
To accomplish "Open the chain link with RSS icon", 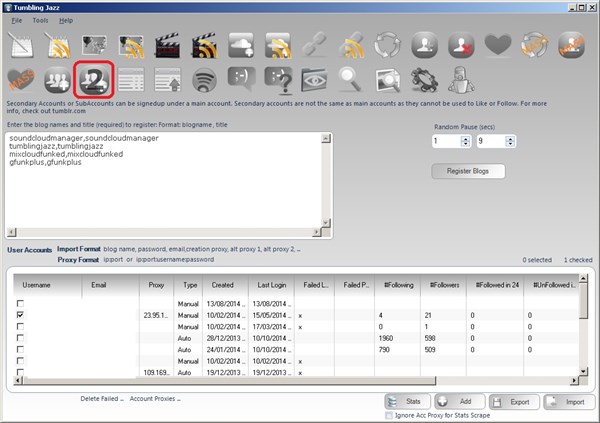I will (352, 45).
